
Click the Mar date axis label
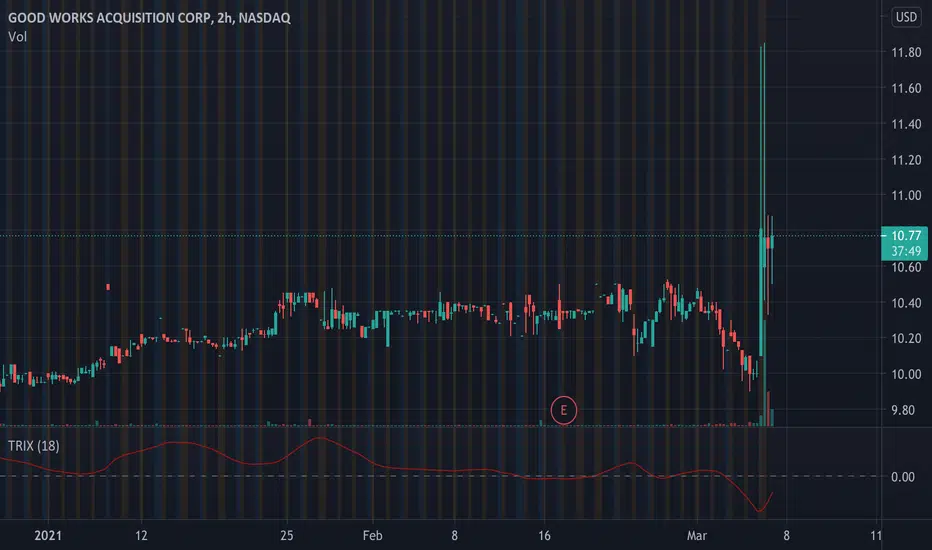pyautogui.click(x=697, y=536)
